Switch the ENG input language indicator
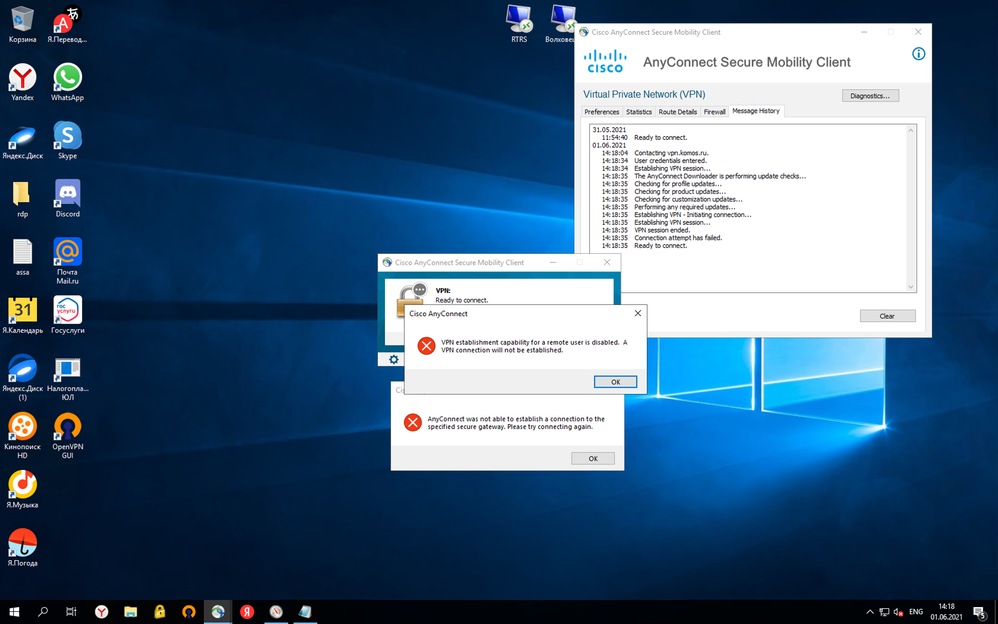The image size is (998, 624). pos(916,612)
